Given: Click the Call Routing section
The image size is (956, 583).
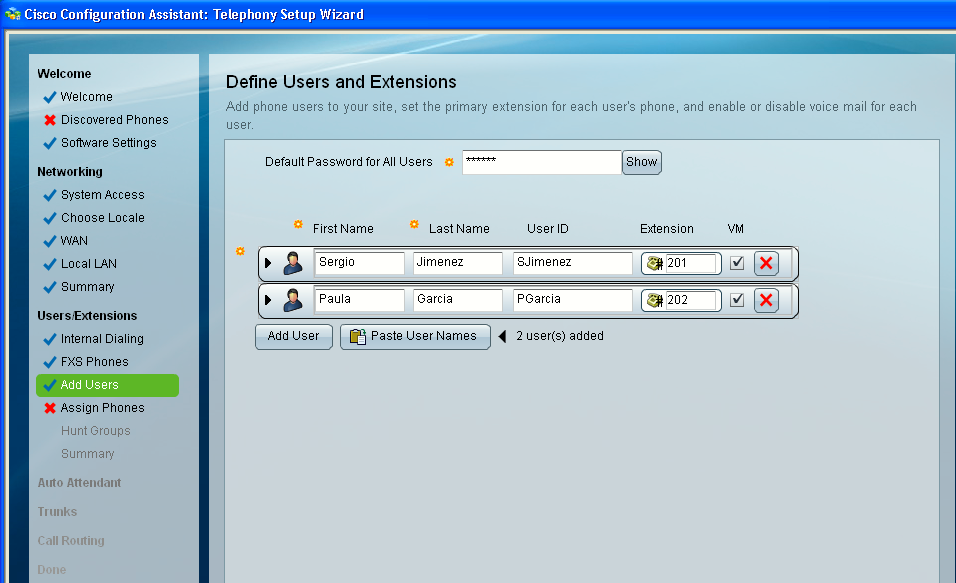Looking at the screenshot, I should click(x=71, y=541).
